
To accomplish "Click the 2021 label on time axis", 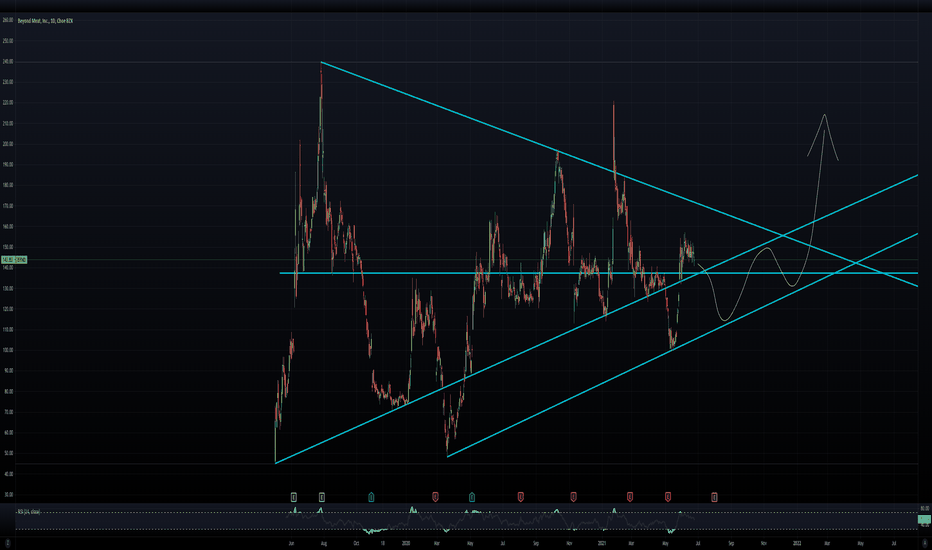I will (x=602, y=543).
